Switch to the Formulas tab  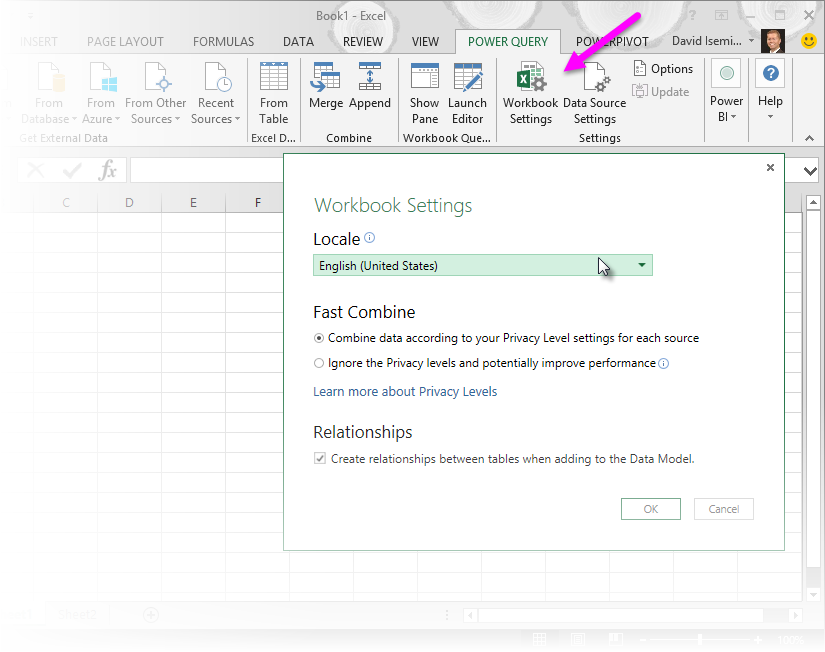(223, 42)
